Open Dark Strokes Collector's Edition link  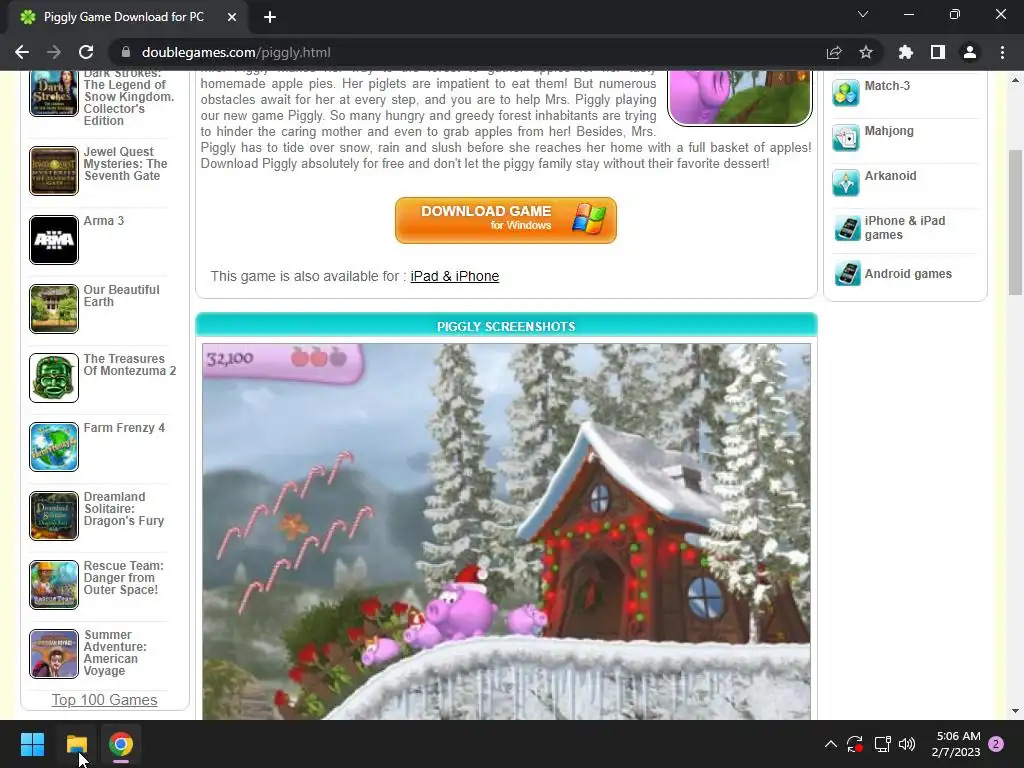point(129,97)
